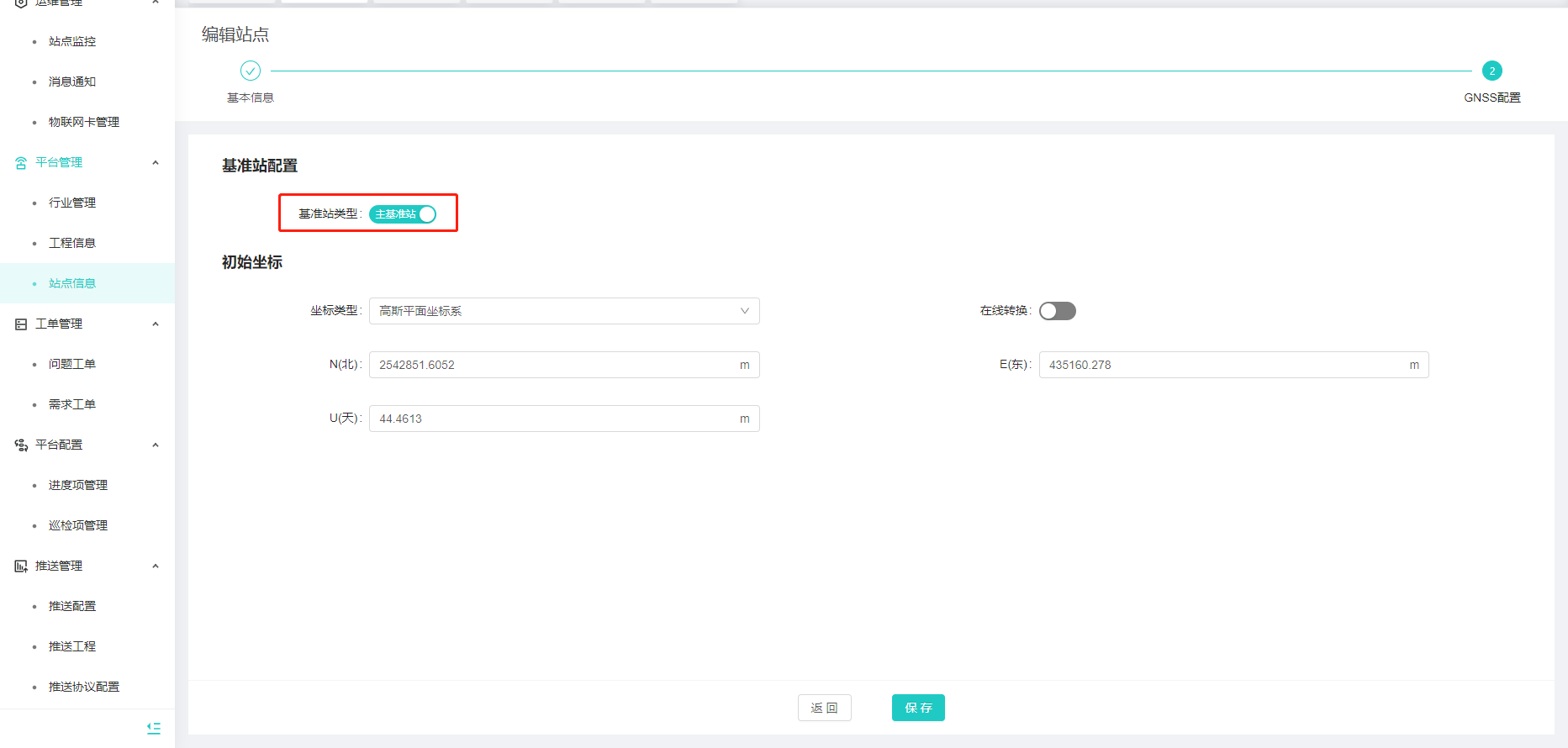The height and width of the screenshot is (748, 1568).
Task: Collapse the 工单管理 menu group arrow
Action: (x=156, y=324)
